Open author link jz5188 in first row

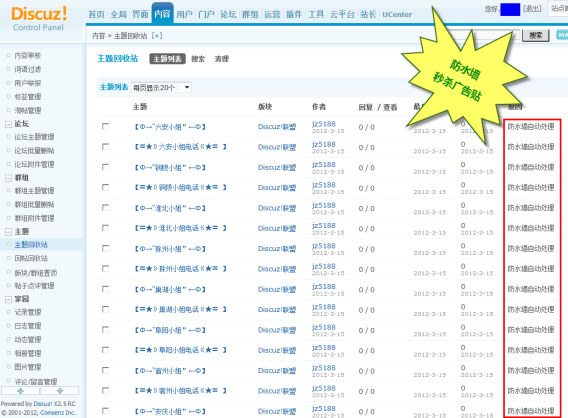323,124
